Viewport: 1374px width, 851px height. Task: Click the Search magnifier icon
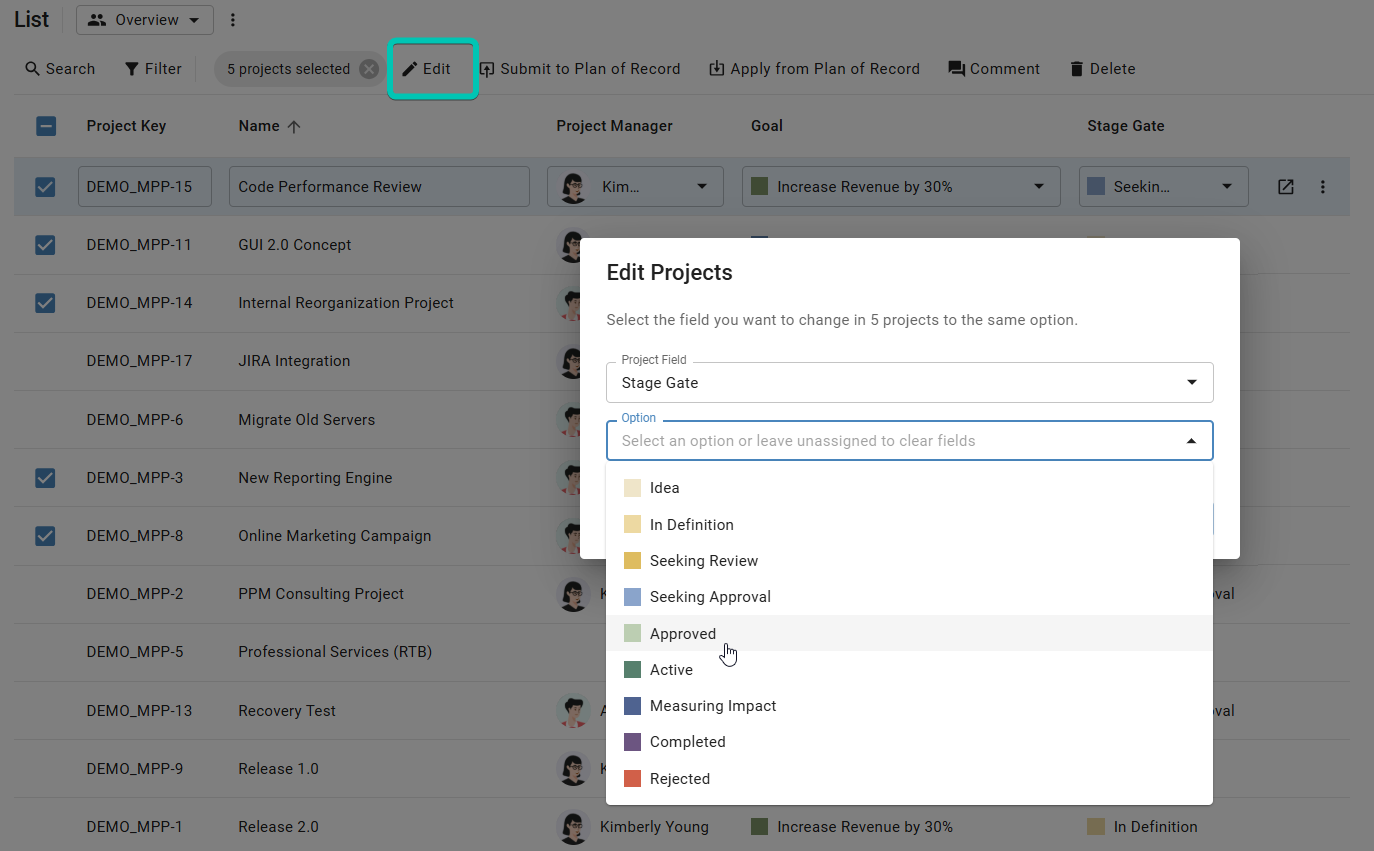pos(33,69)
